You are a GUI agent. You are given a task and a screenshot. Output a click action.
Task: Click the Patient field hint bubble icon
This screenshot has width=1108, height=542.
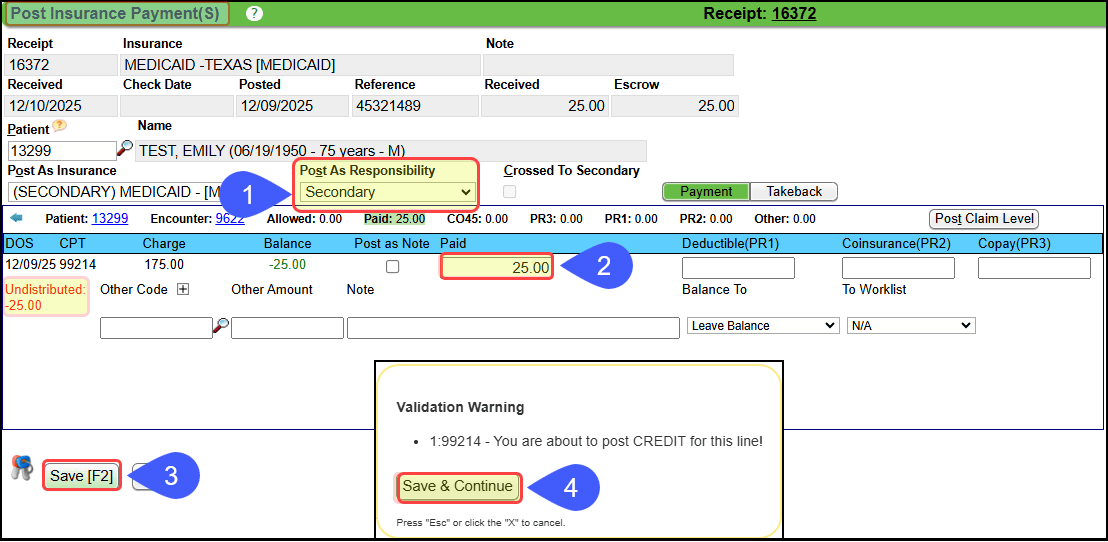point(60,126)
